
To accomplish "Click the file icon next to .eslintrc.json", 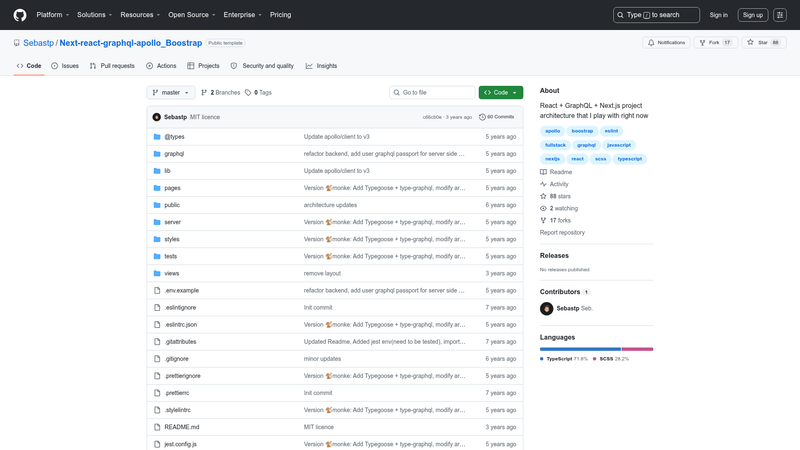I will pos(157,324).
